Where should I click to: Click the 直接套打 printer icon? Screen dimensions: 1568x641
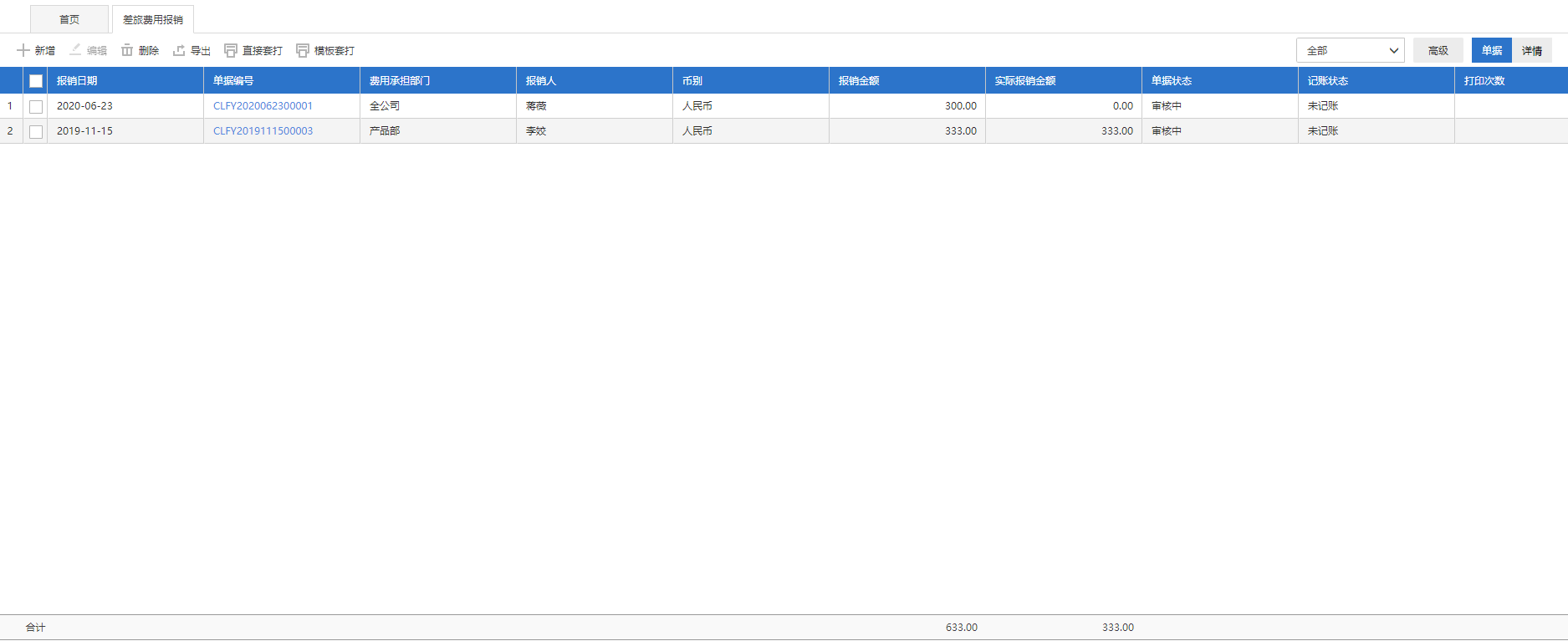pyautogui.click(x=231, y=50)
